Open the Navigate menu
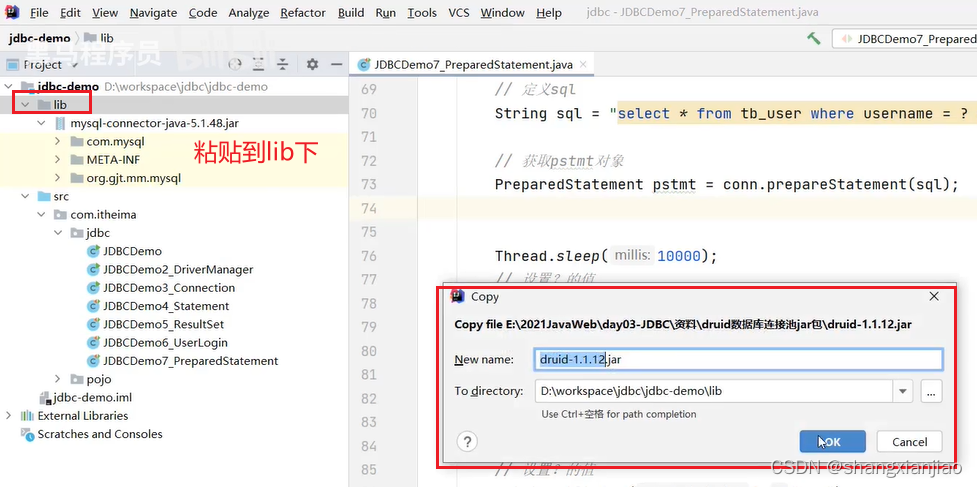The height and width of the screenshot is (487, 977). [x=153, y=12]
